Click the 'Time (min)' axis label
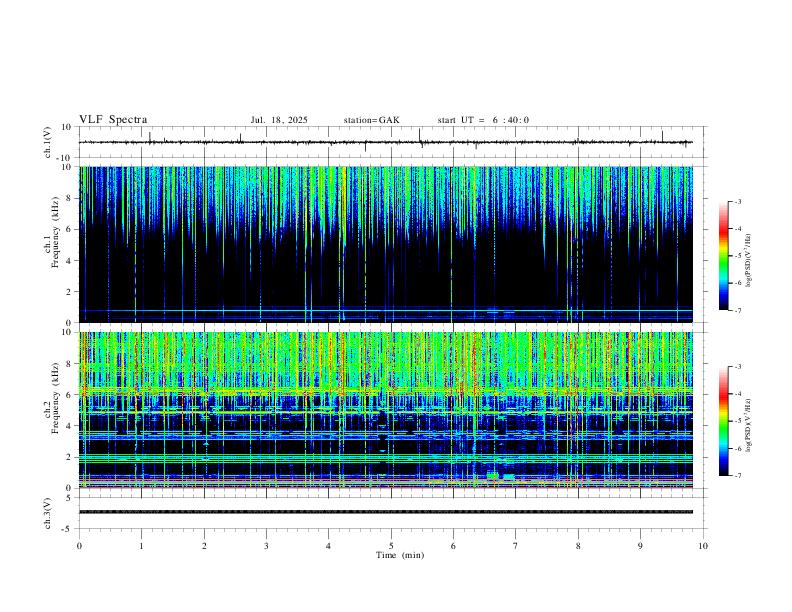Screen dimensions: 792x612 coord(400,555)
